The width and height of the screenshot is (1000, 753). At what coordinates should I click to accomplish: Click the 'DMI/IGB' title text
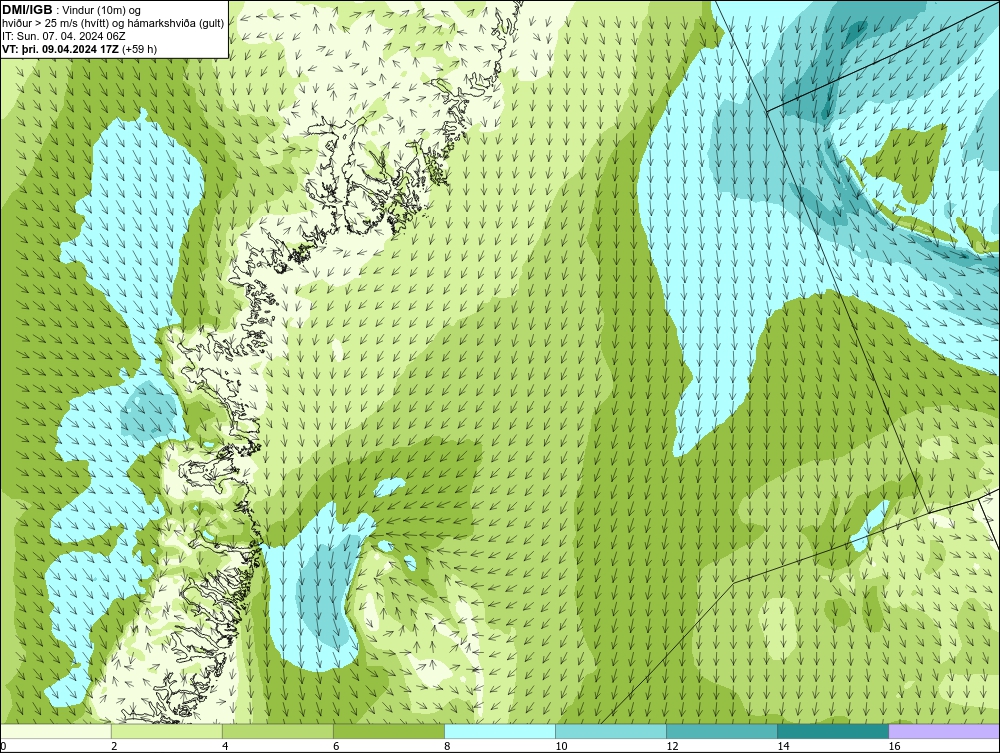27,10
